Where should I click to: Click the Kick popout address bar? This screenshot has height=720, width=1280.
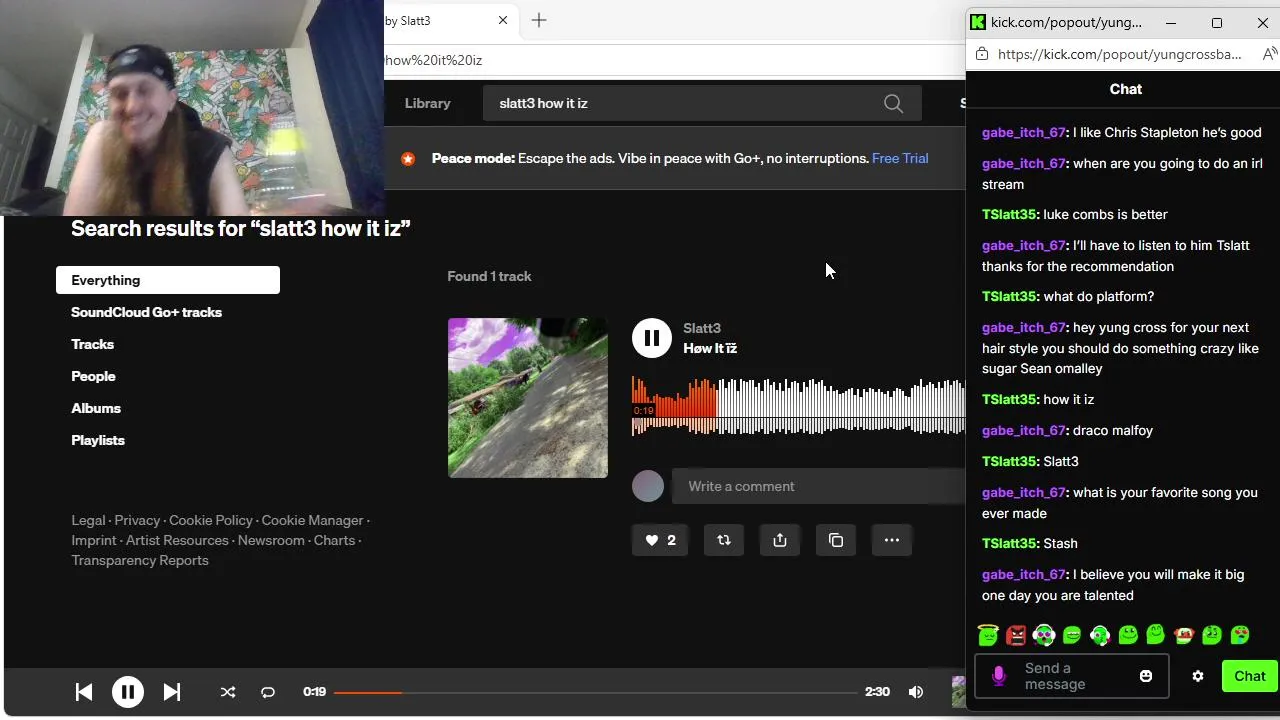pos(1119,54)
